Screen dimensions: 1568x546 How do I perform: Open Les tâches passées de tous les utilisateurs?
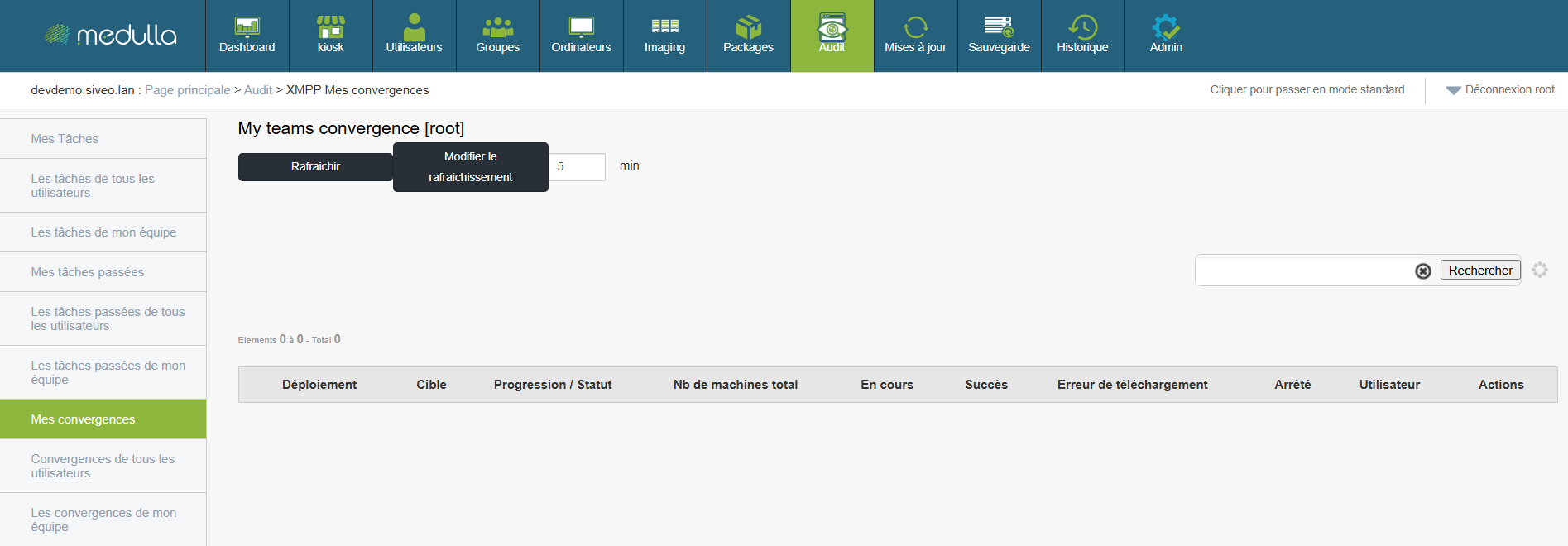point(103,318)
